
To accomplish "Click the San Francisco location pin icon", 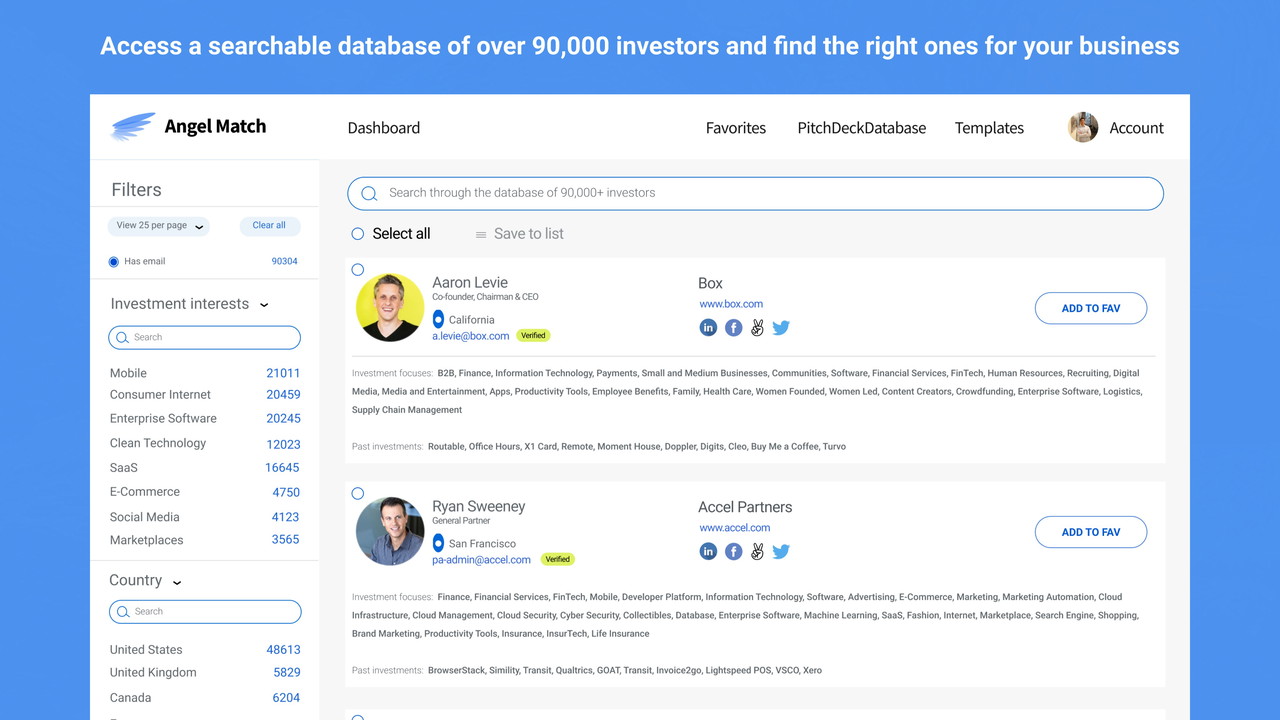I will [x=438, y=543].
